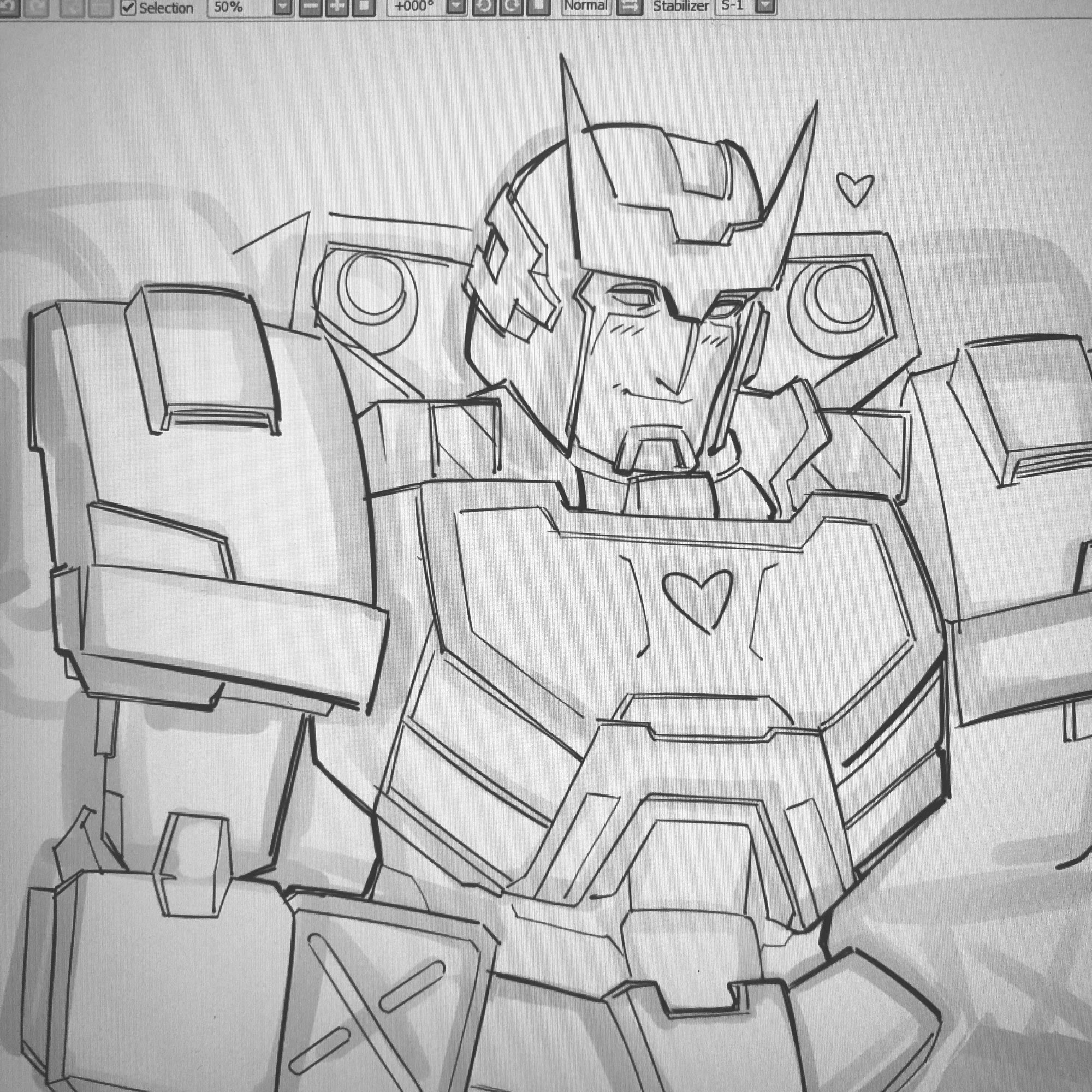Click the reset zoom square icon

coord(364,7)
